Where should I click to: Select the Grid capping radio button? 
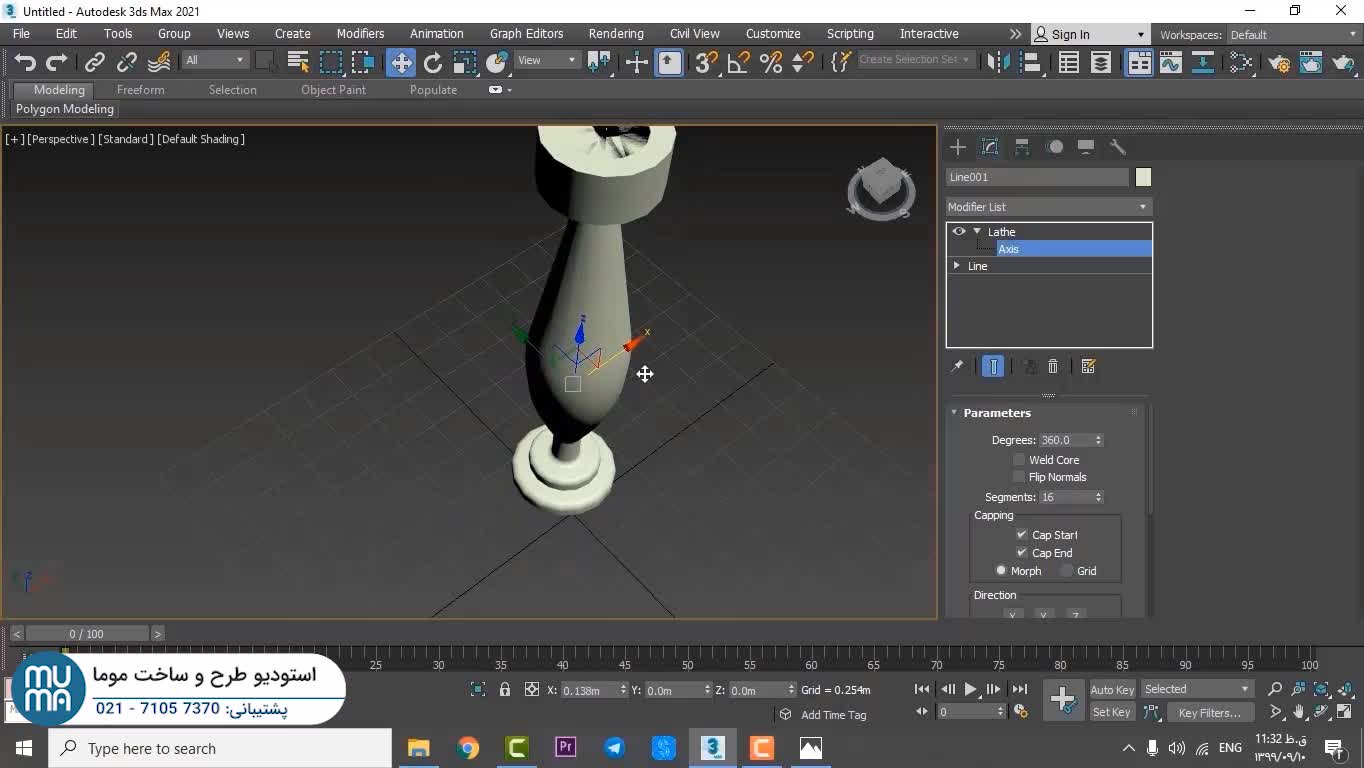(1067, 571)
